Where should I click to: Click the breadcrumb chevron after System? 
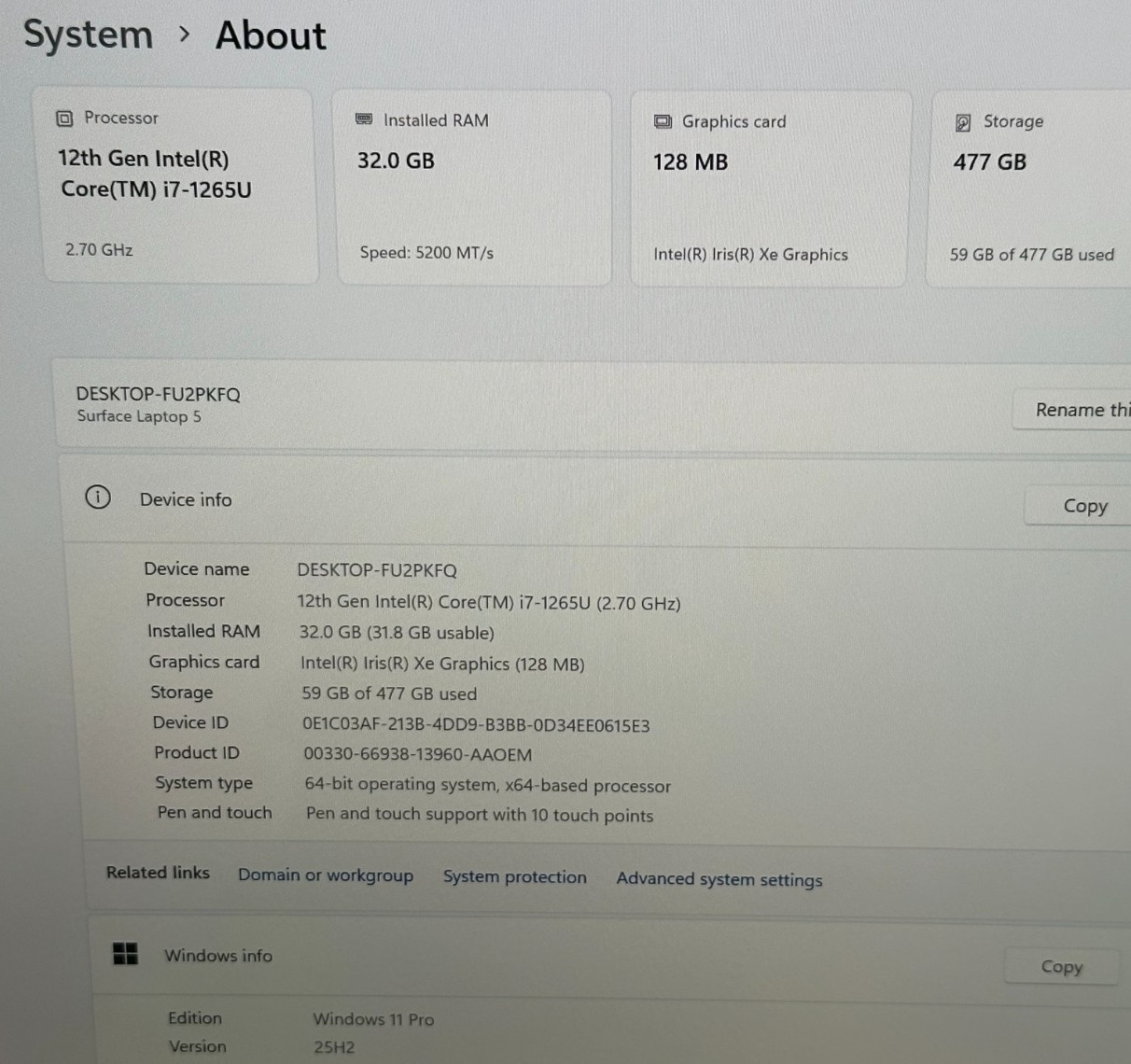tap(184, 35)
